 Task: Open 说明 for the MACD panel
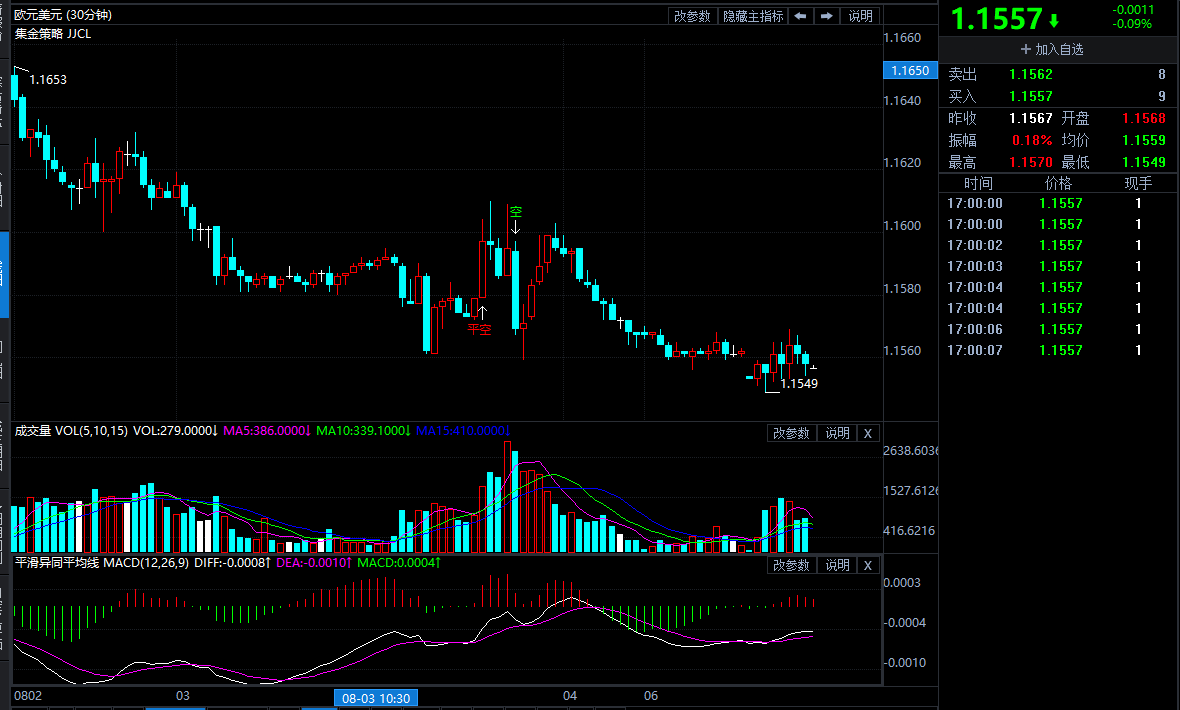[x=837, y=565]
